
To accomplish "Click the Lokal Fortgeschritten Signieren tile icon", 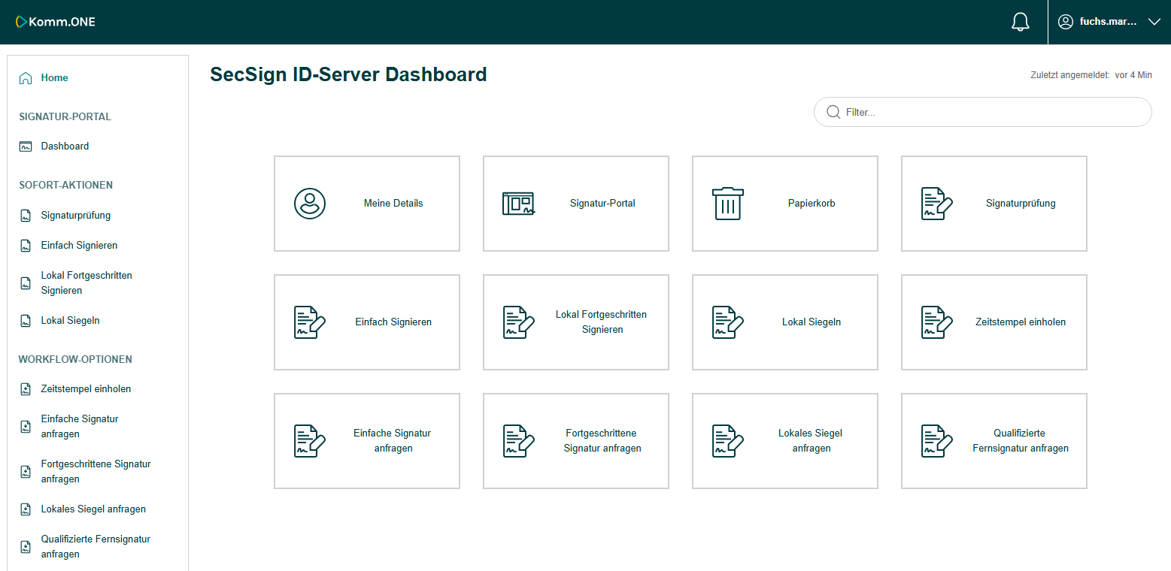I will 518,322.
